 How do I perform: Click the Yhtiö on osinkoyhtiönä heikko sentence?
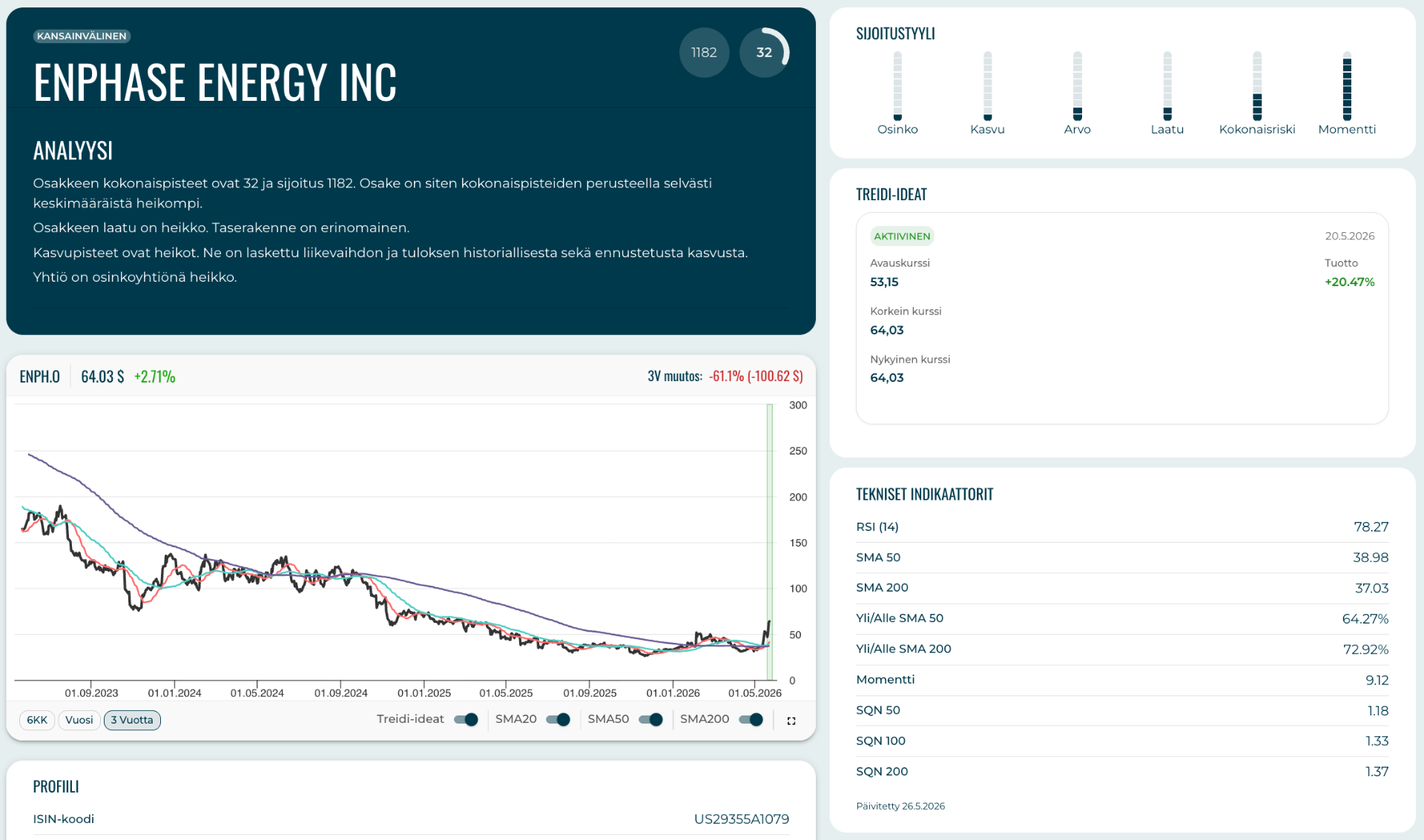[135, 277]
